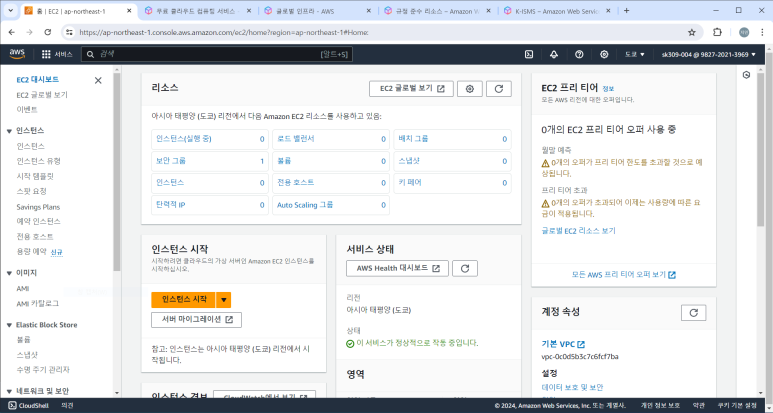Open the 스냅샷 resource link in 리소스
Image resolution: width=773 pixels, height=413 pixels.
coord(409,161)
